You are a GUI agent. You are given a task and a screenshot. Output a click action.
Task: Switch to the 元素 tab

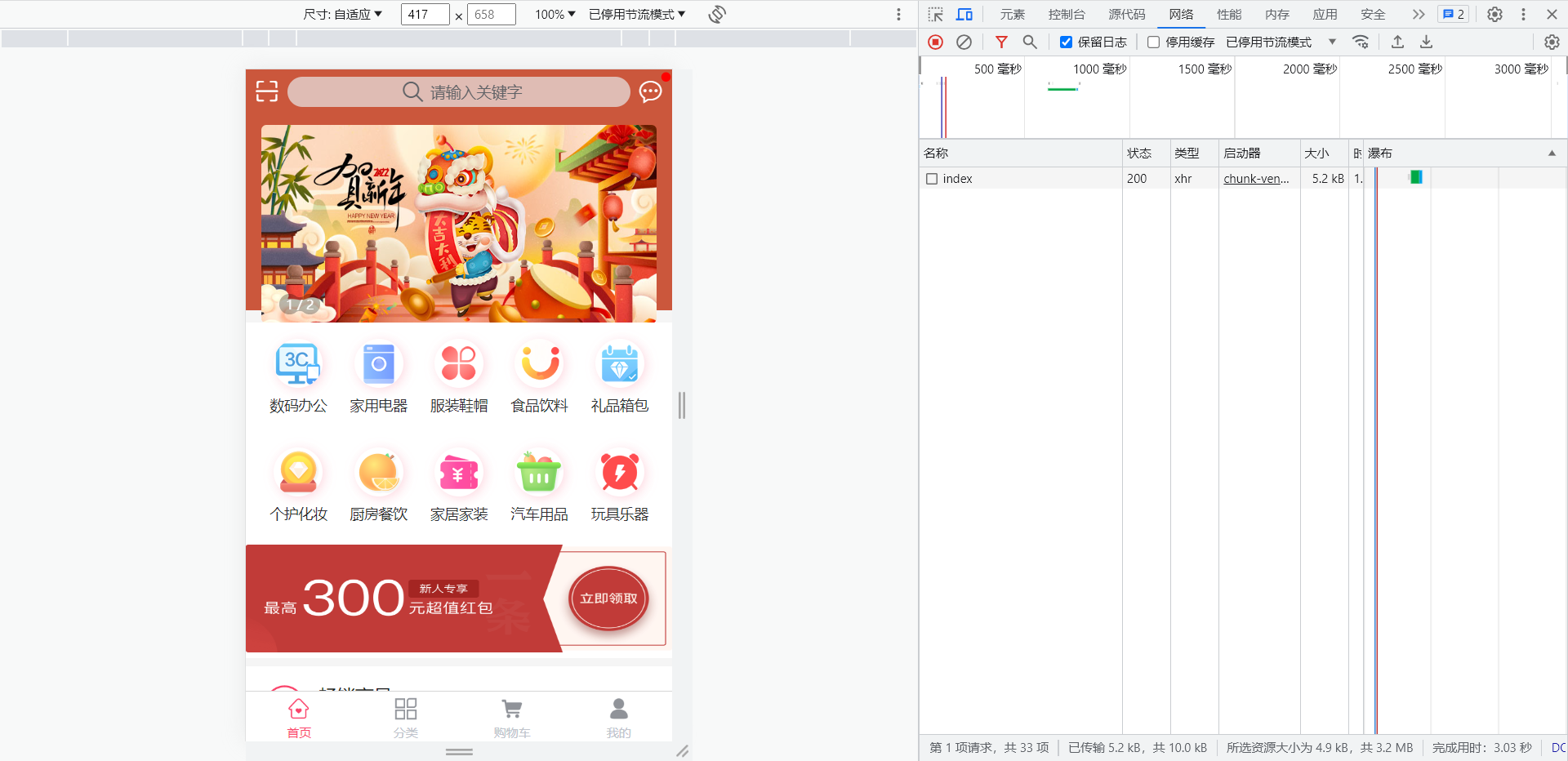click(1012, 15)
